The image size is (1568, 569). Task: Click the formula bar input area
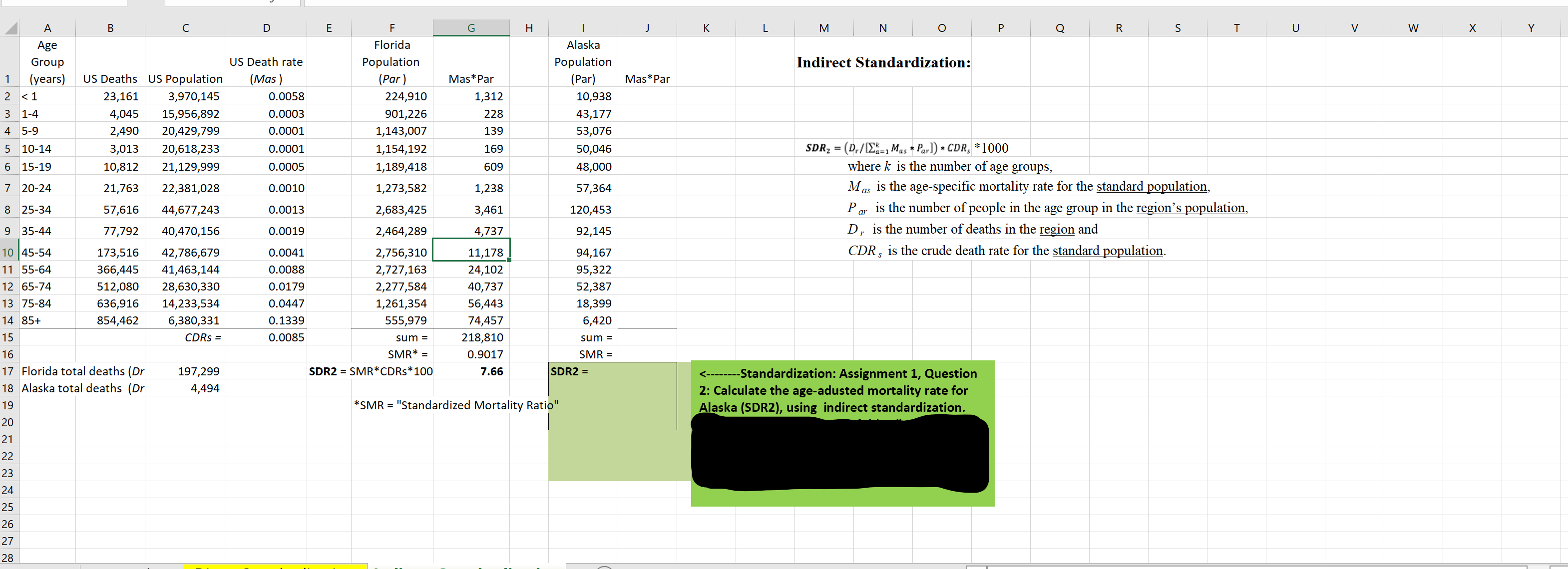913,3
